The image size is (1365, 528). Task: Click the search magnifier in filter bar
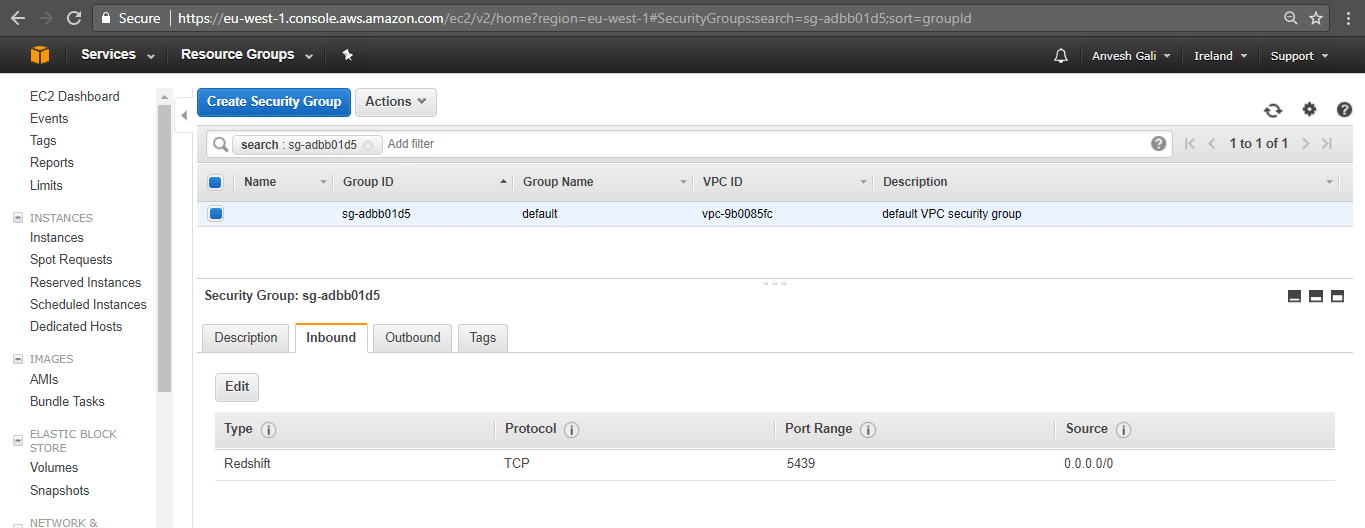click(221, 145)
